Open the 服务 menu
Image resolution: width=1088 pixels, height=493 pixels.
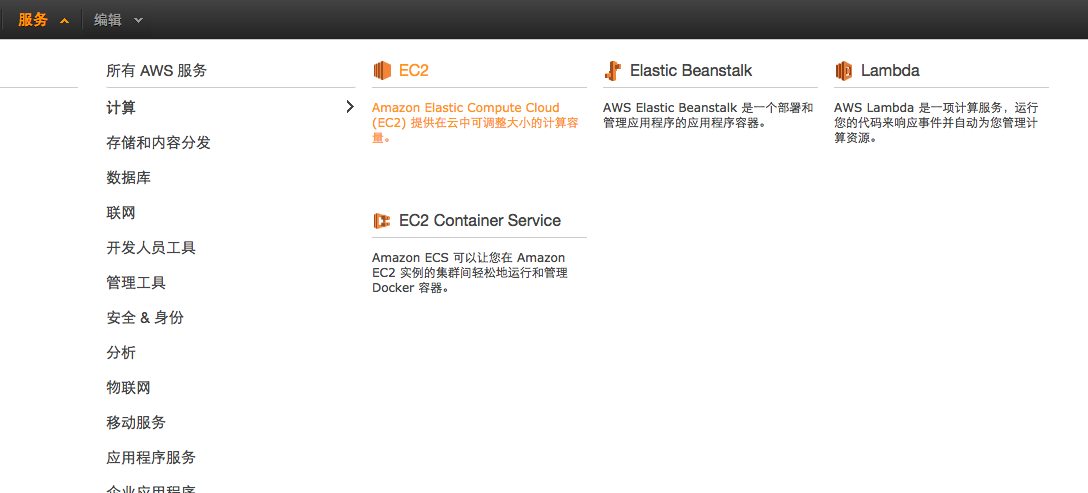pos(33,20)
